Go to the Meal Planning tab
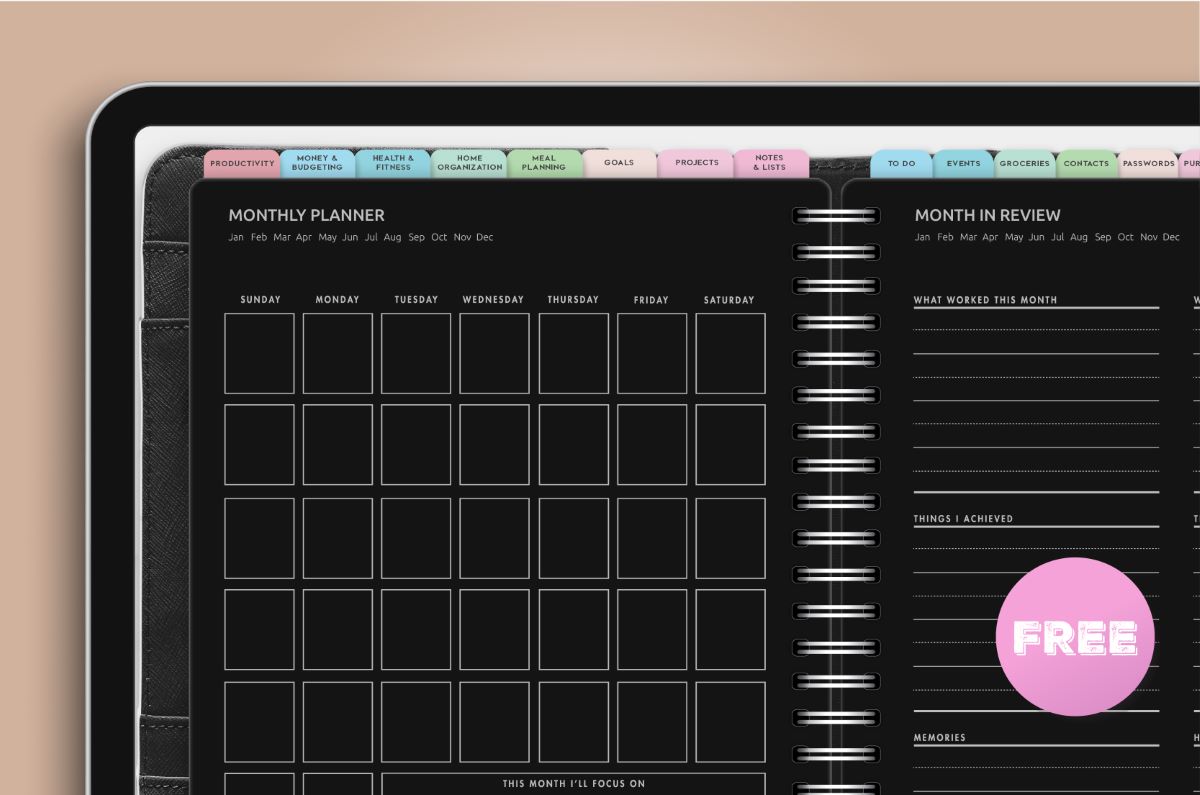Image resolution: width=1200 pixels, height=795 pixels. [x=544, y=163]
